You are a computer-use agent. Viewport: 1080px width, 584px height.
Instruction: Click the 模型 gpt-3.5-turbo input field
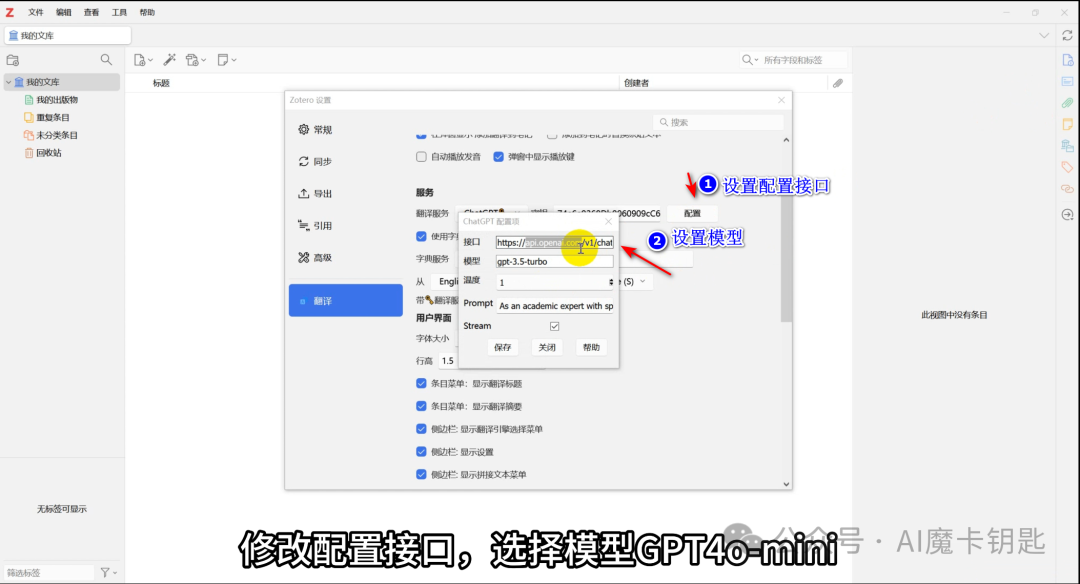pos(554,262)
